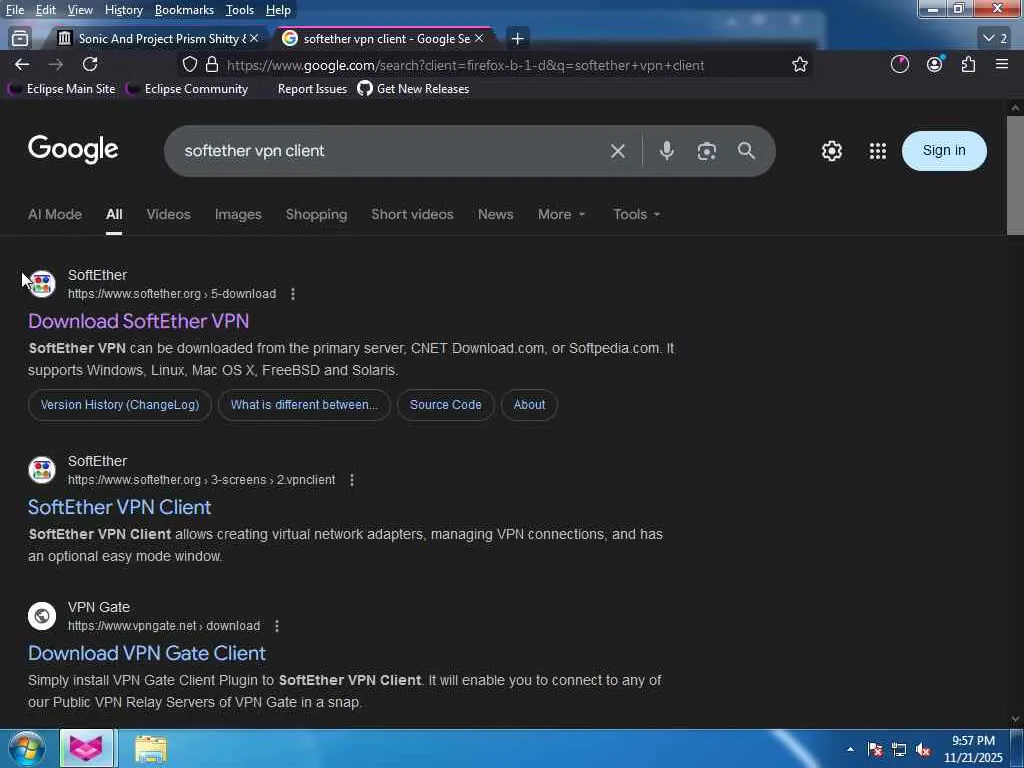Open the Firefox account icon
Screen dimensions: 1024x768
pyautogui.click(x=935, y=64)
